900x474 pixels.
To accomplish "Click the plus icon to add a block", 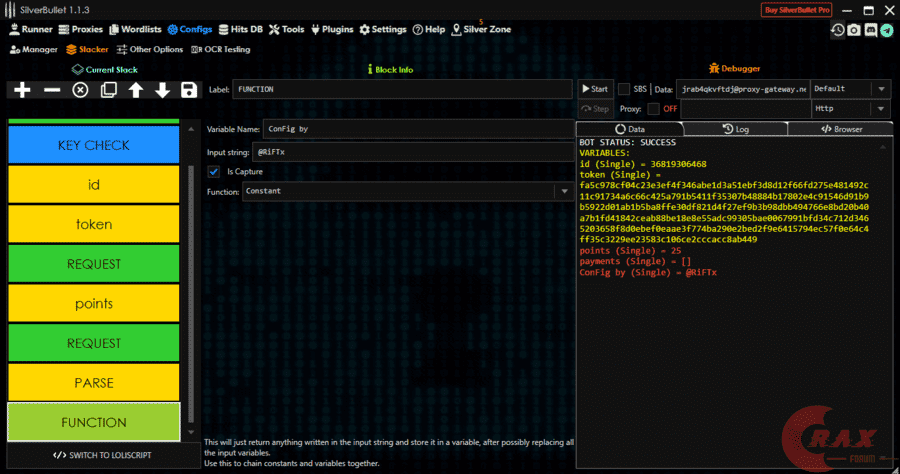I will click(22, 90).
